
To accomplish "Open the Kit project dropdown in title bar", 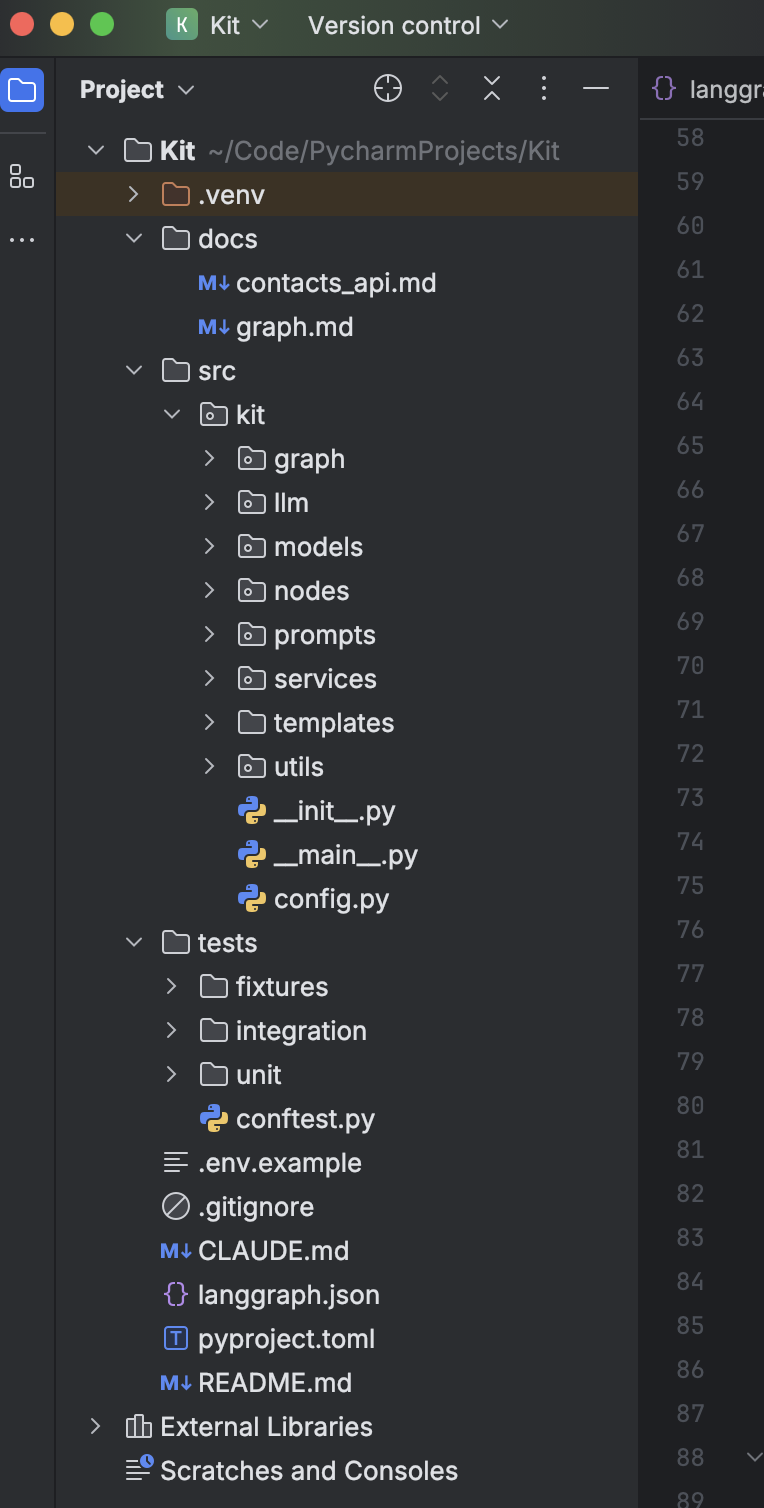I will tap(218, 25).
